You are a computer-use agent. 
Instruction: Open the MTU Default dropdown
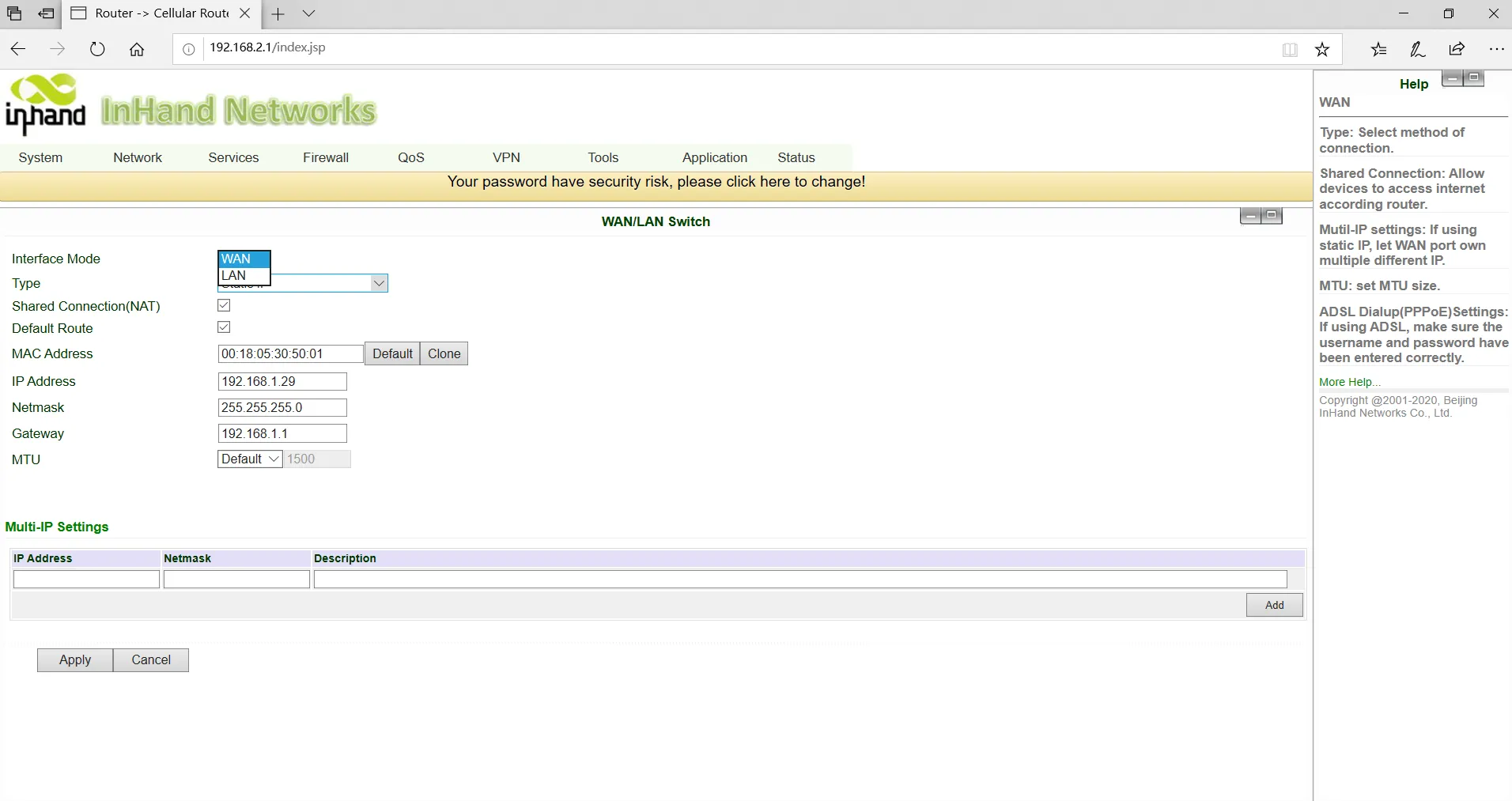point(250,459)
